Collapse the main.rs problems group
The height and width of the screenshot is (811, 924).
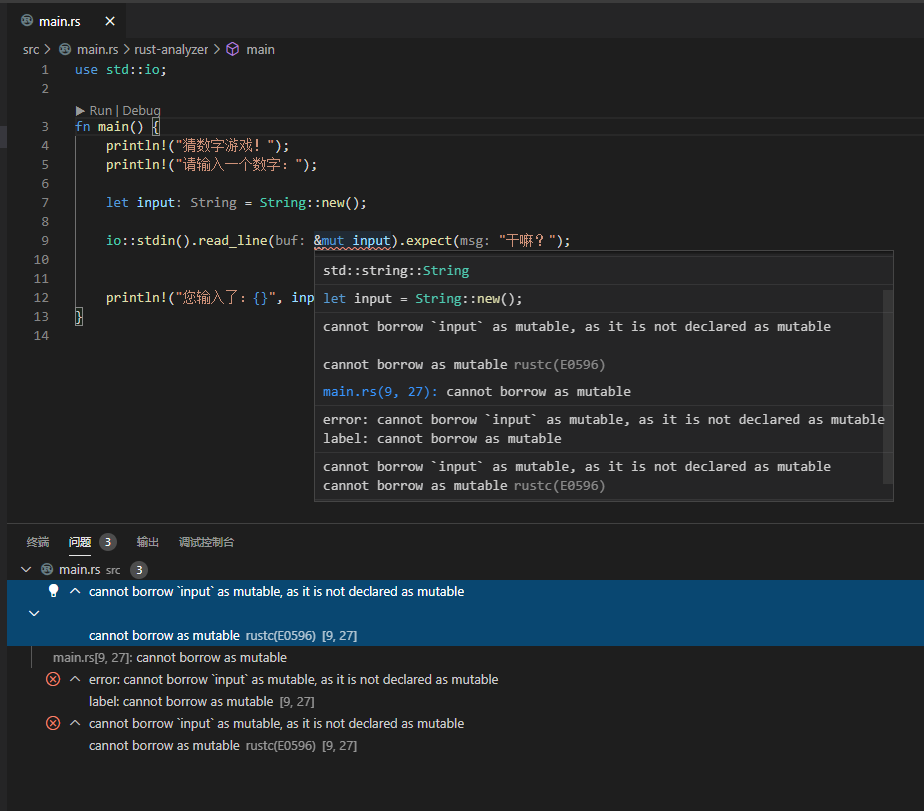26,569
